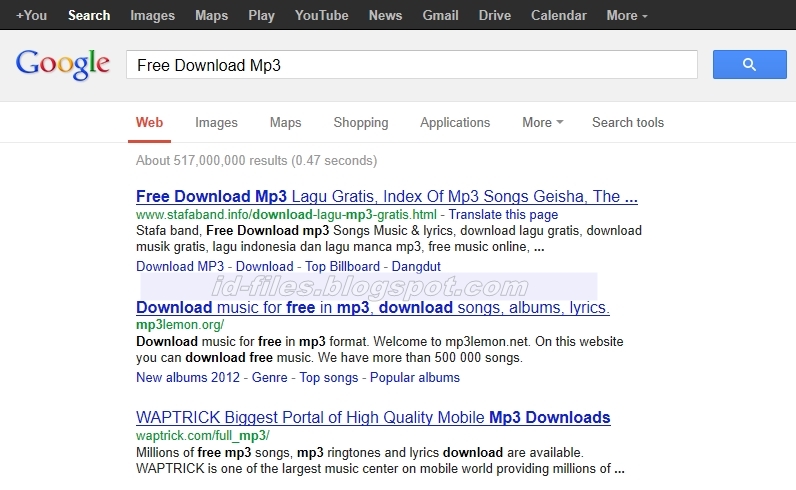Open Maps in the top black bar
Image resolution: width=796 pixels, height=490 pixels.
coord(211,16)
